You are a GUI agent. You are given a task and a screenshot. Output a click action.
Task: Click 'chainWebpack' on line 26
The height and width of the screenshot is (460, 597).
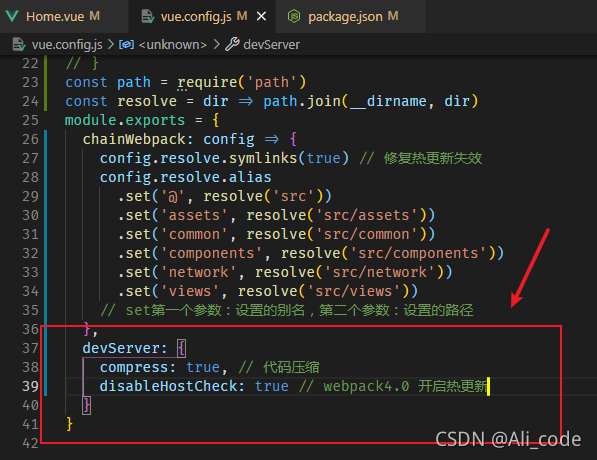pyautogui.click(x=134, y=139)
